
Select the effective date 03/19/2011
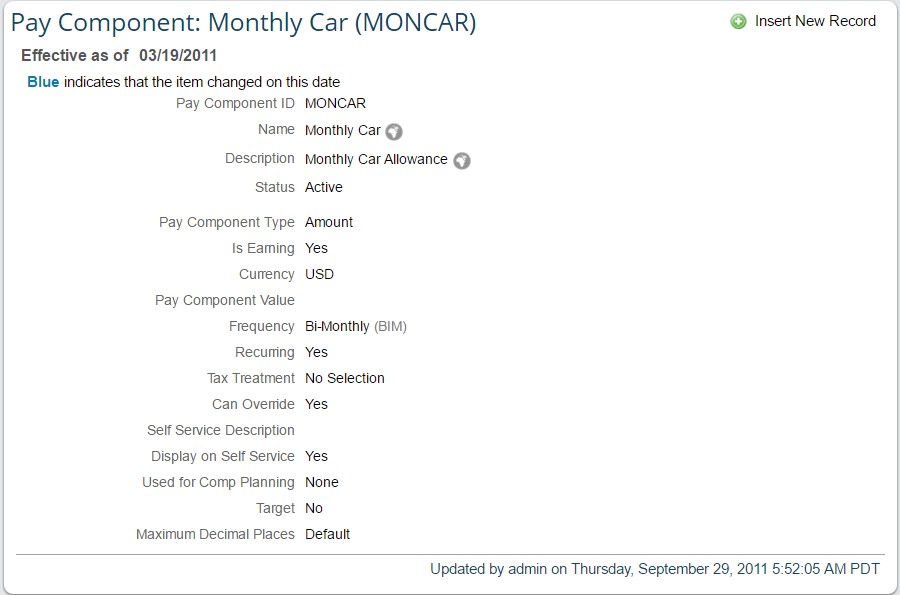pos(178,56)
